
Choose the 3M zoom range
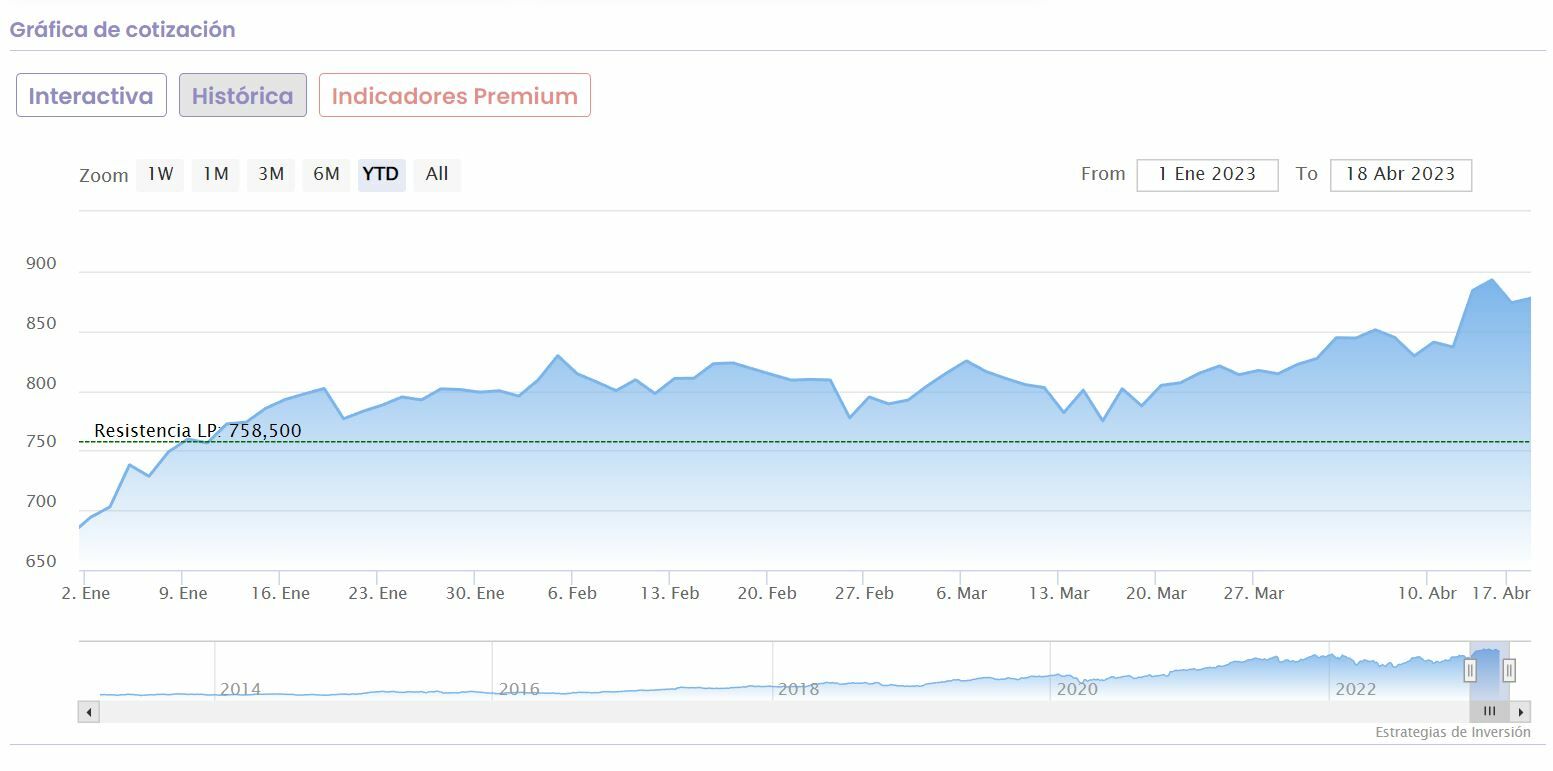(x=271, y=174)
